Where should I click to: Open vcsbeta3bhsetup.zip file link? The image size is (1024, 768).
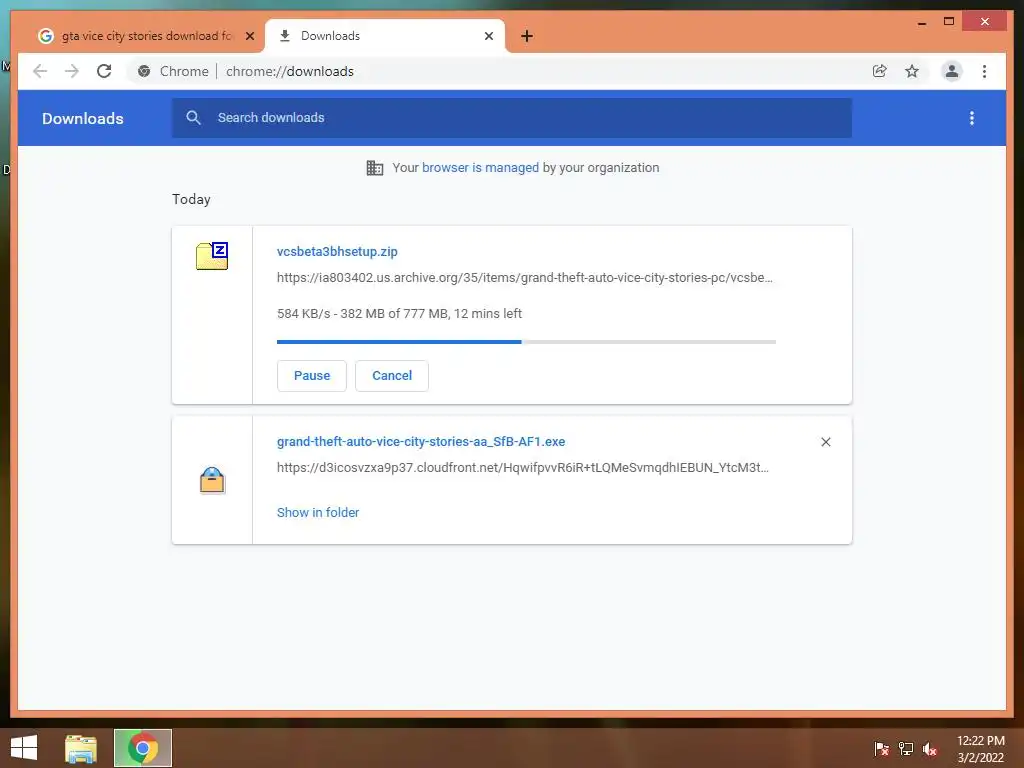coord(337,251)
